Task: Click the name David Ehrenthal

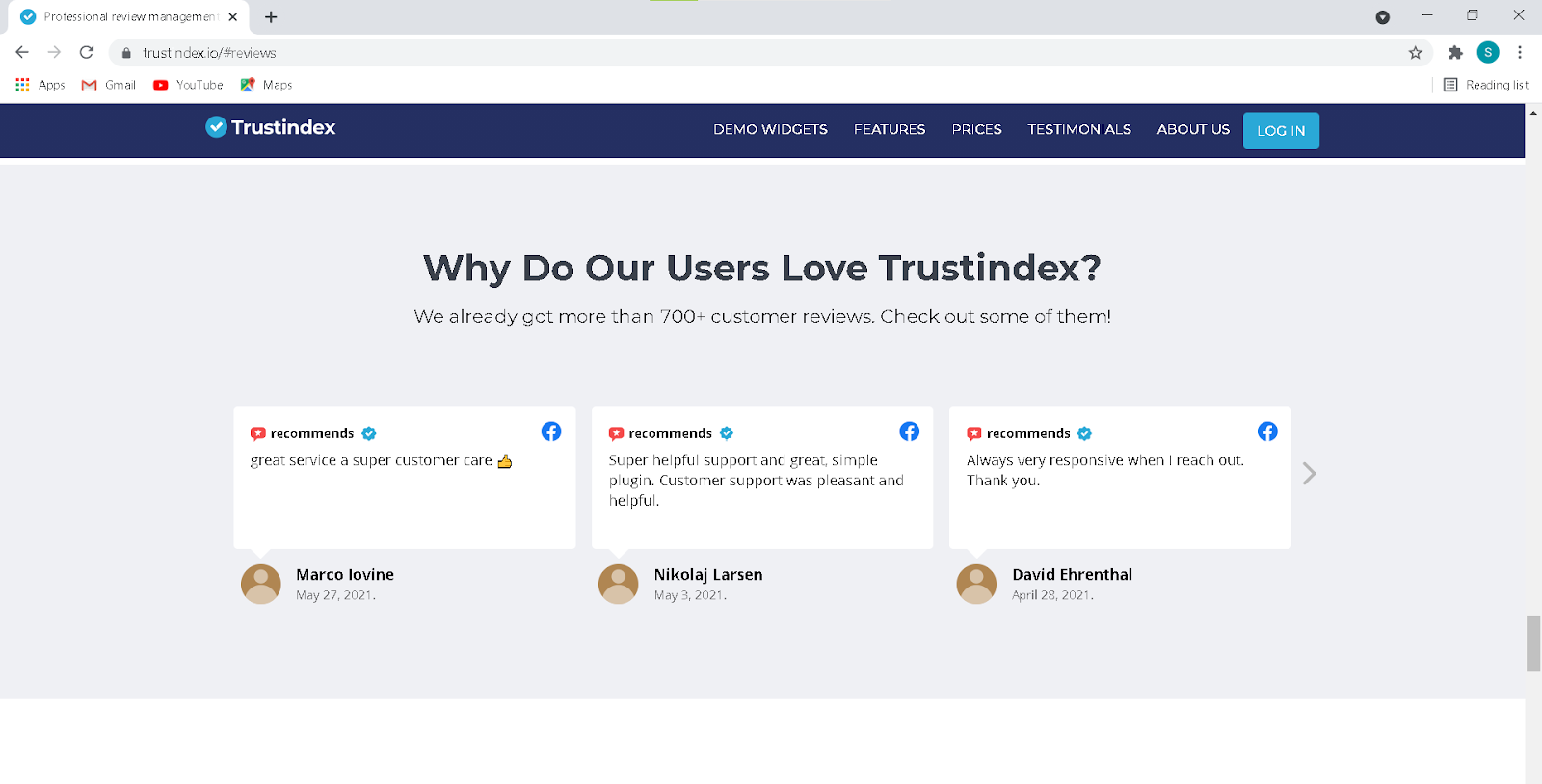Action: pyautogui.click(x=1072, y=575)
